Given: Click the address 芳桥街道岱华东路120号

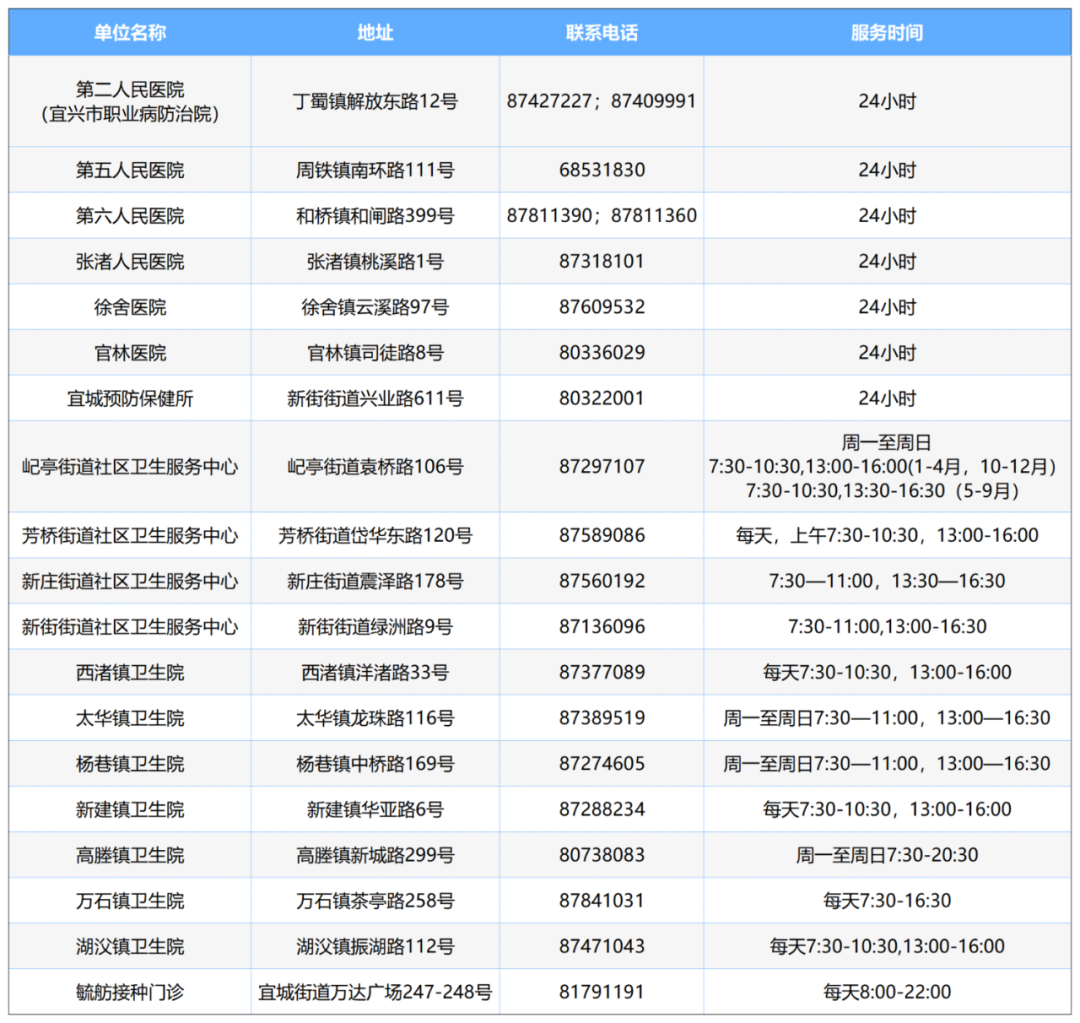Looking at the screenshot, I should [375, 536].
